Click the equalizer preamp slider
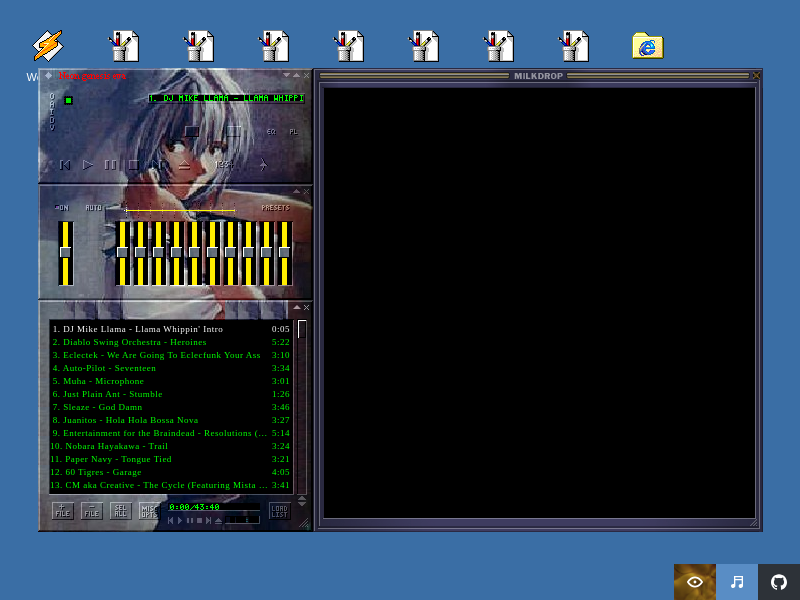 click(x=66, y=252)
